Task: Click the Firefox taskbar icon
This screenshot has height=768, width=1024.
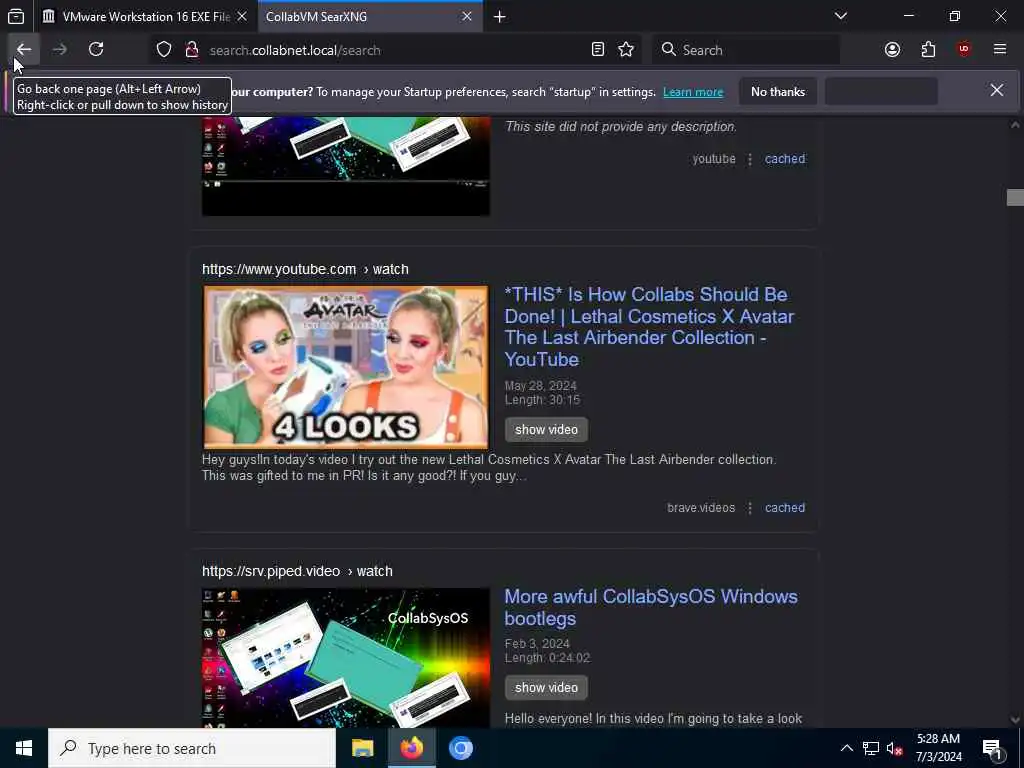Action: coord(411,748)
